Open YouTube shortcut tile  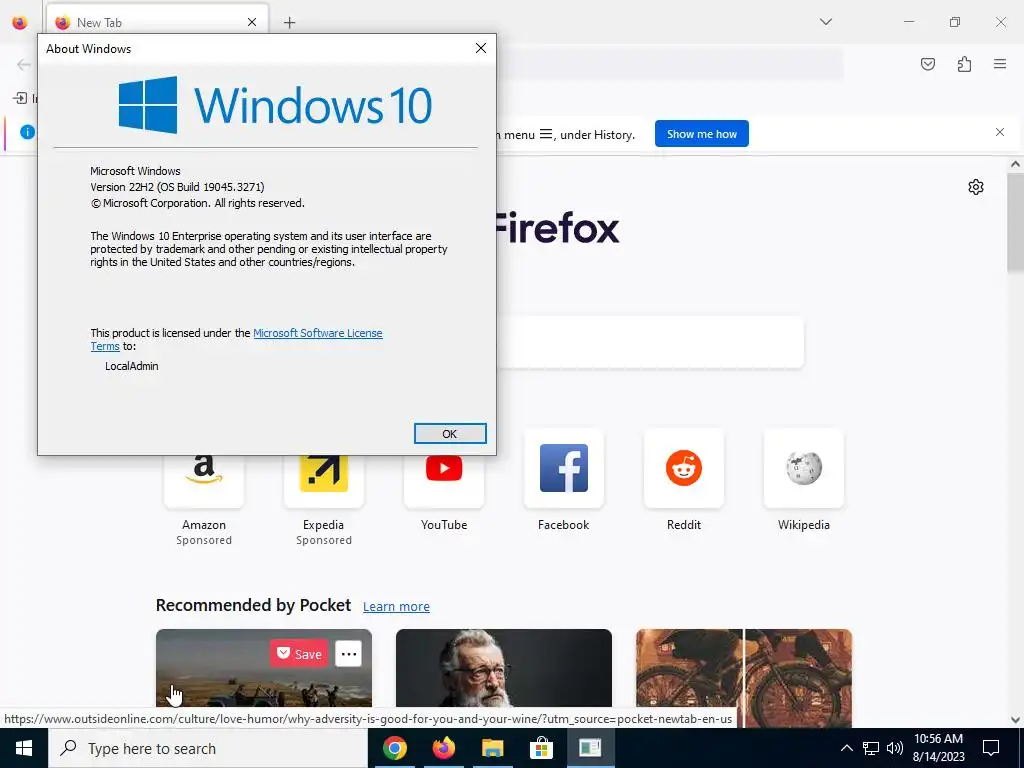444,481
